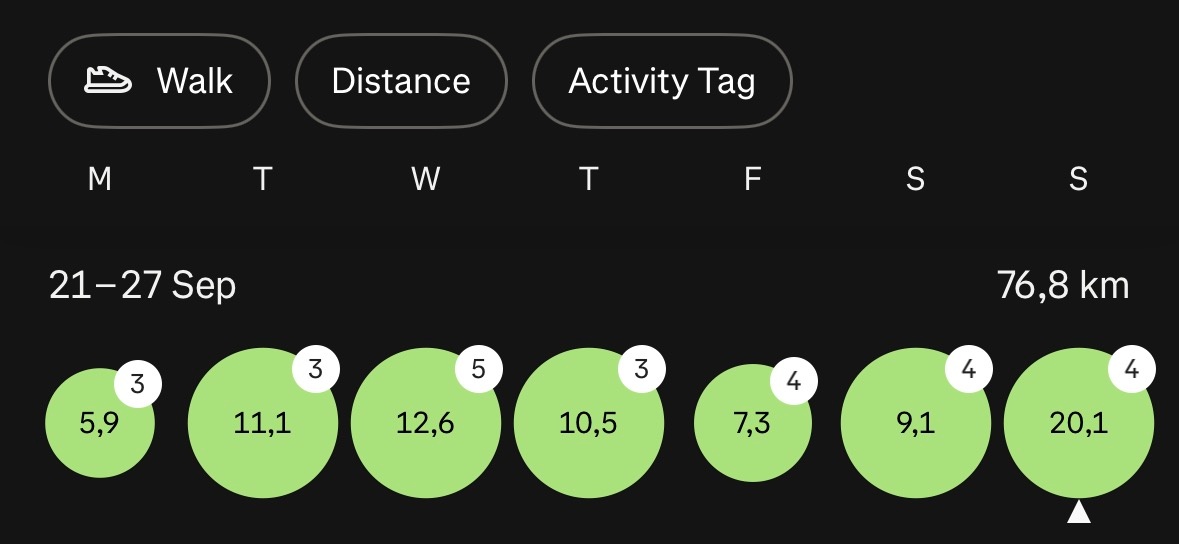This screenshot has height=544, width=1179.
Task: Click the 21–27 Sep date range
Action: click(x=142, y=286)
